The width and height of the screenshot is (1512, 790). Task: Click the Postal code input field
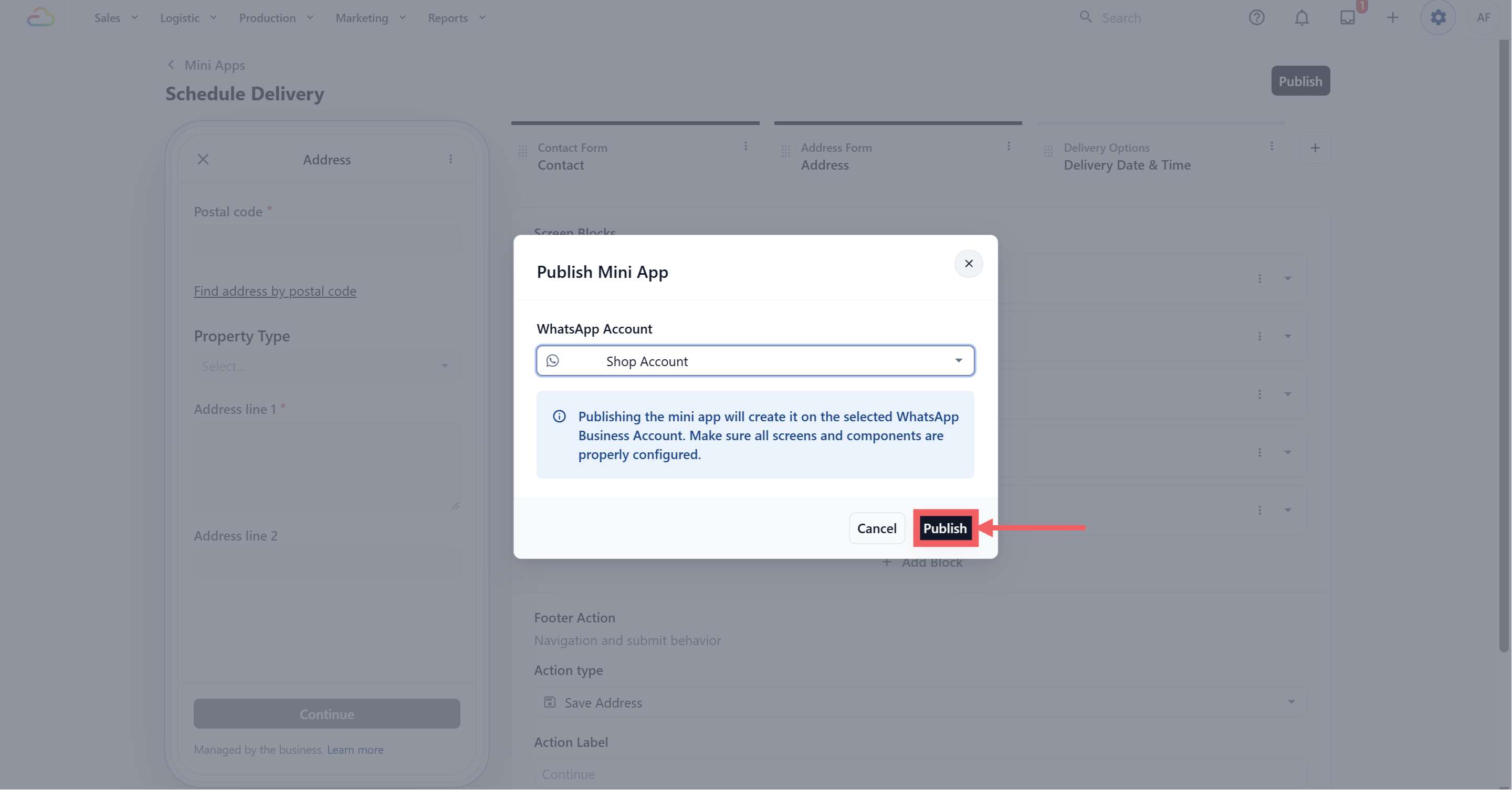(327, 241)
